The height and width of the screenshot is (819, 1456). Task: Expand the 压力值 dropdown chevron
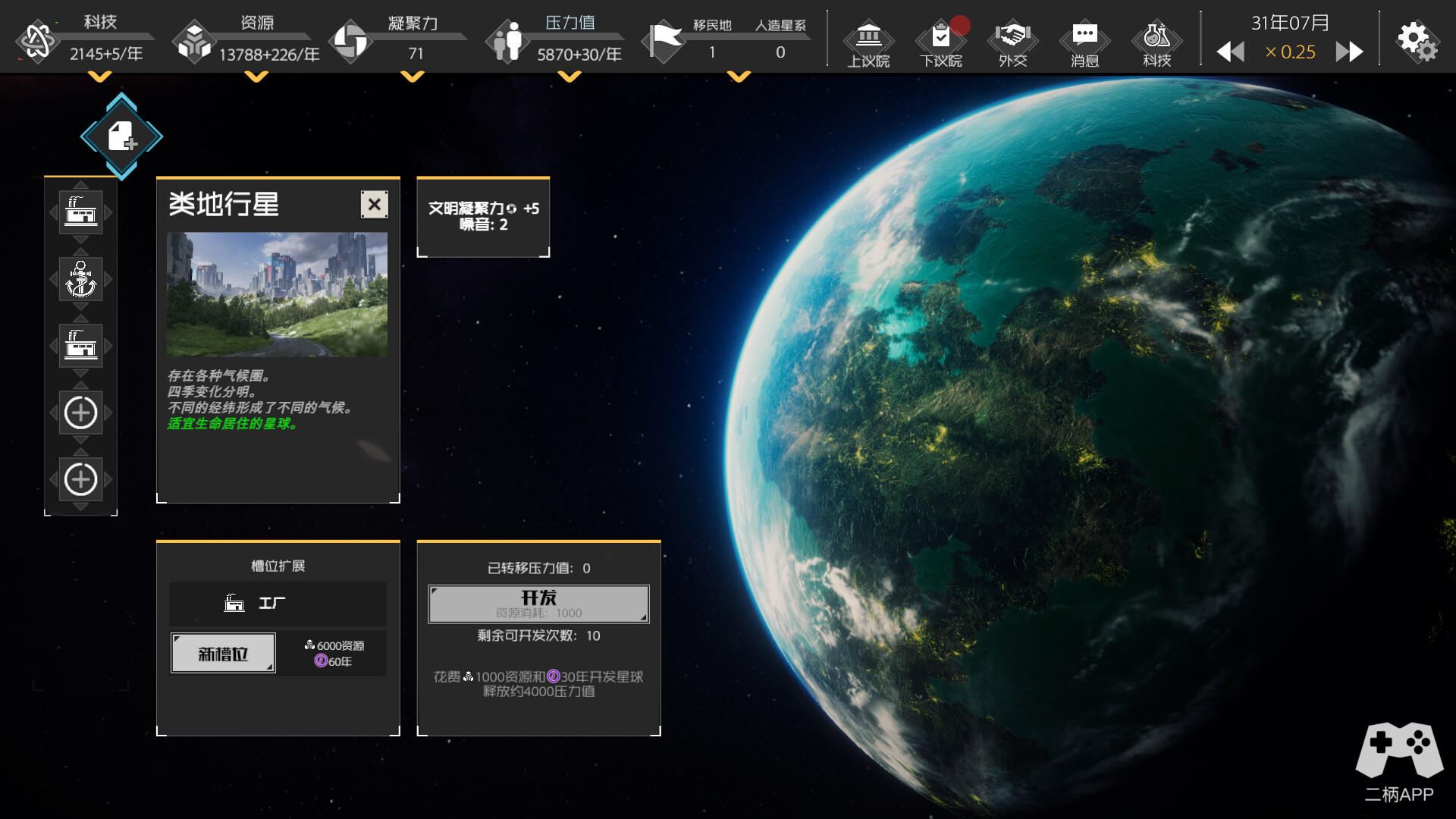[x=569, y=77]
